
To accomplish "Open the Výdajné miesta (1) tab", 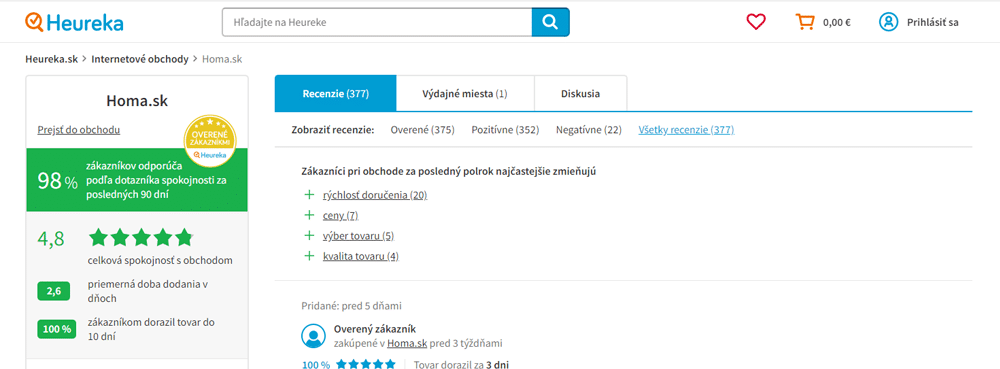I will coord(465,94).
